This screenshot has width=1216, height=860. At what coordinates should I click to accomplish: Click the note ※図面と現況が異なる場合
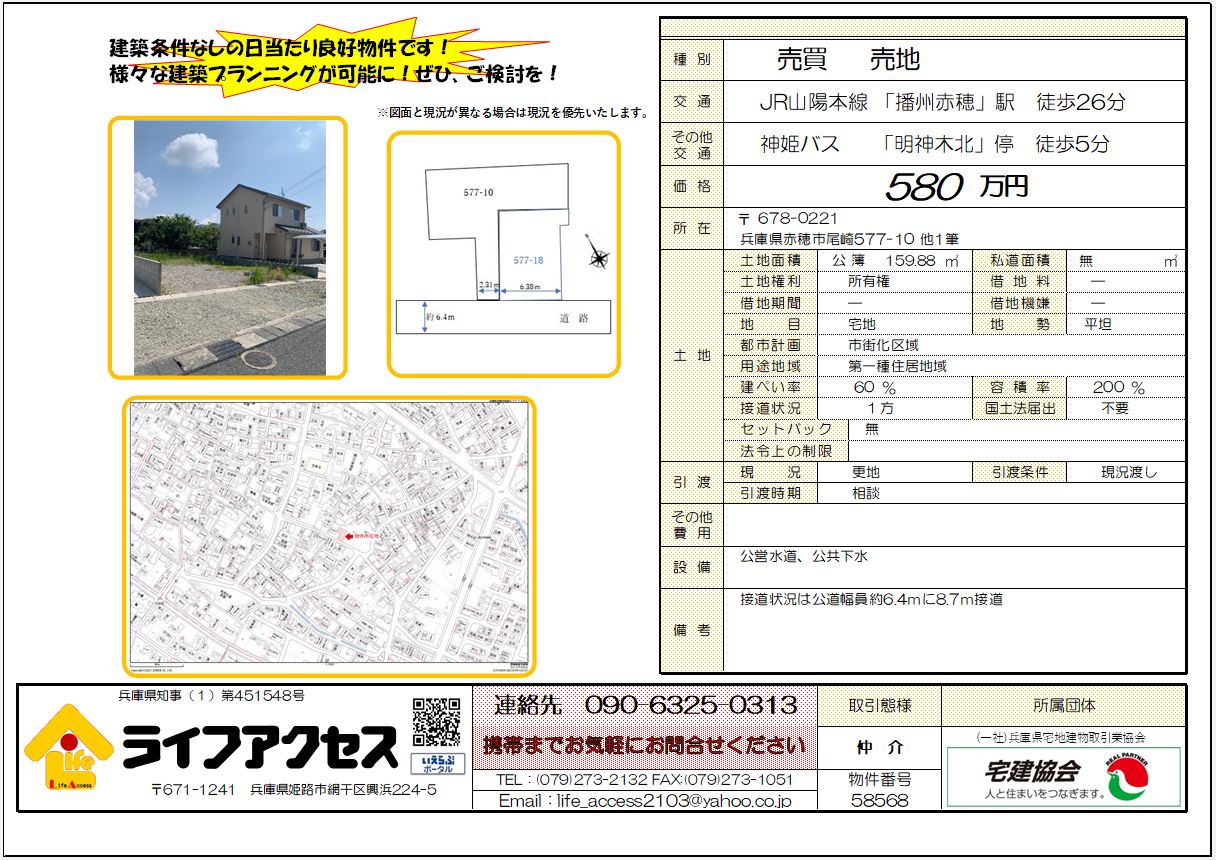pyautogui.click(x=513, y=112)
